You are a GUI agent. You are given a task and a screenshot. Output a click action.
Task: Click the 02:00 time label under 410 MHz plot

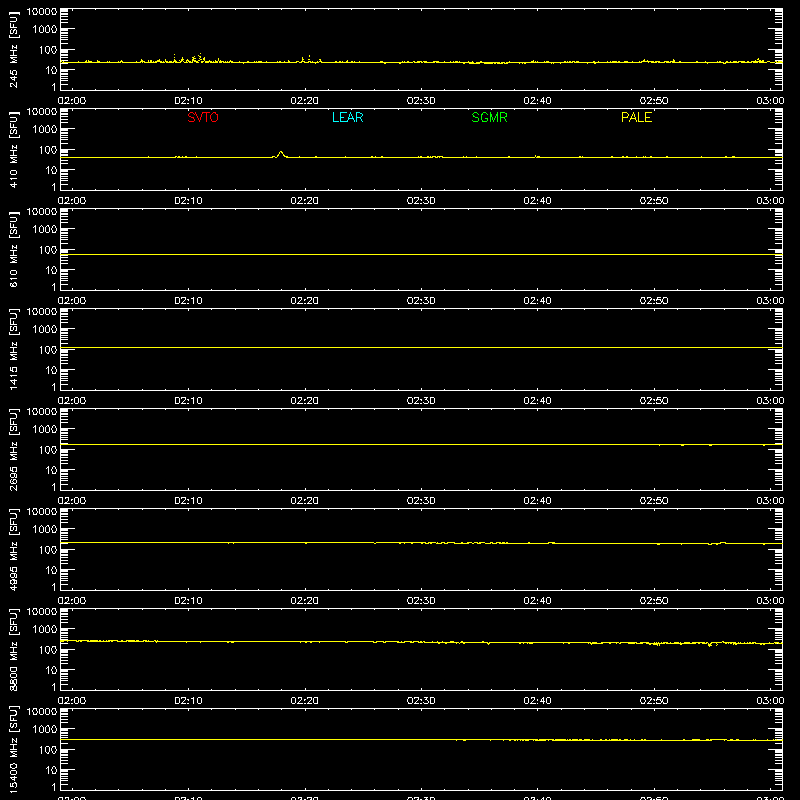(72, 201)
